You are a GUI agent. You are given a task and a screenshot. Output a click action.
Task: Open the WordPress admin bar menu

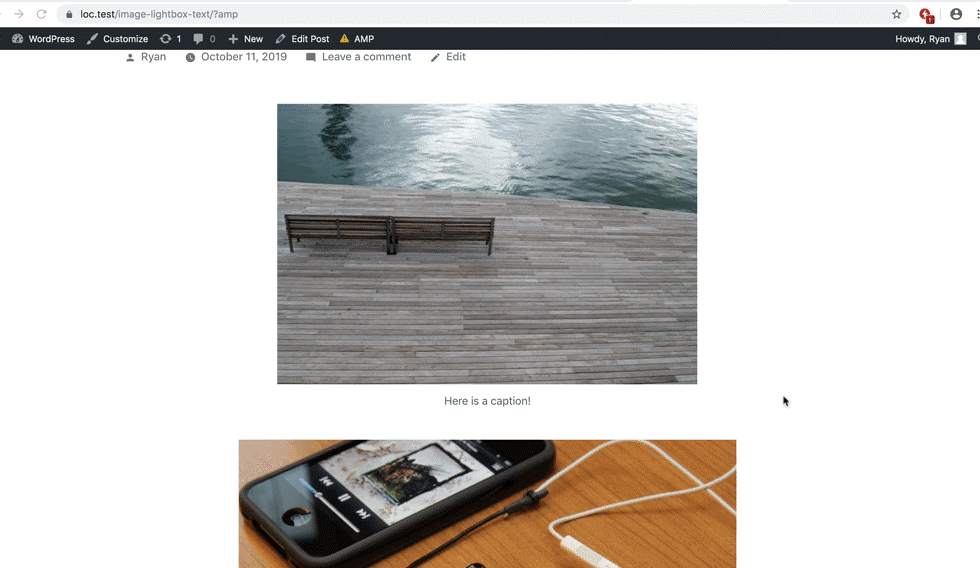coord(43,39)
